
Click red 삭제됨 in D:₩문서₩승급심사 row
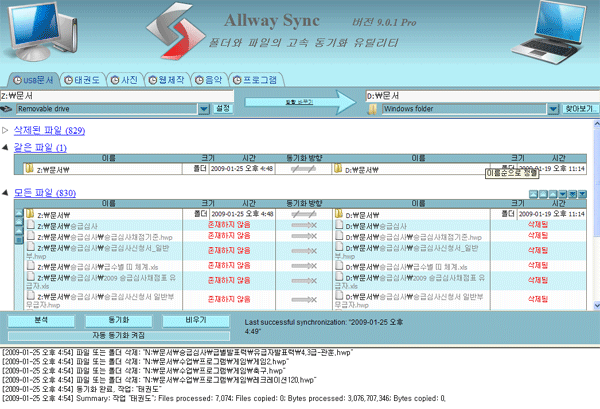(x=538, y=225)
